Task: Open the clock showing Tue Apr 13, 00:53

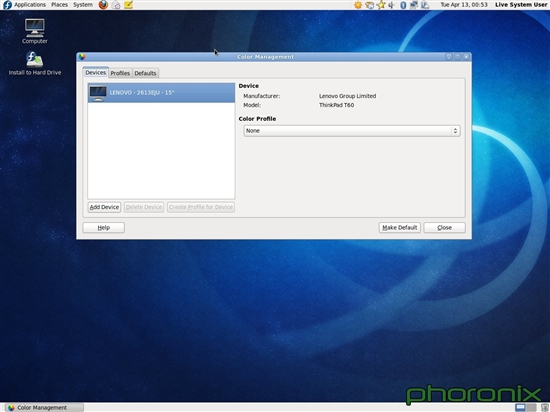Action: point(464,5)
